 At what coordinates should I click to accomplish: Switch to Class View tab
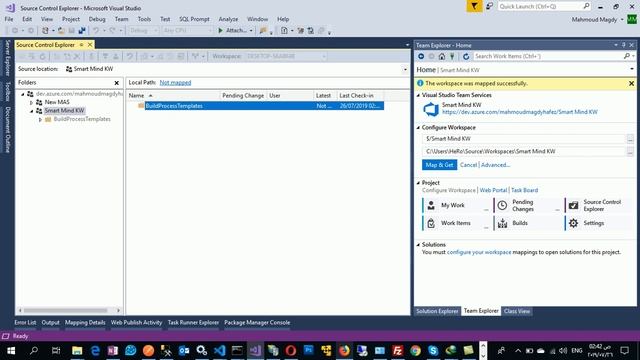click(x=517, y=311)
